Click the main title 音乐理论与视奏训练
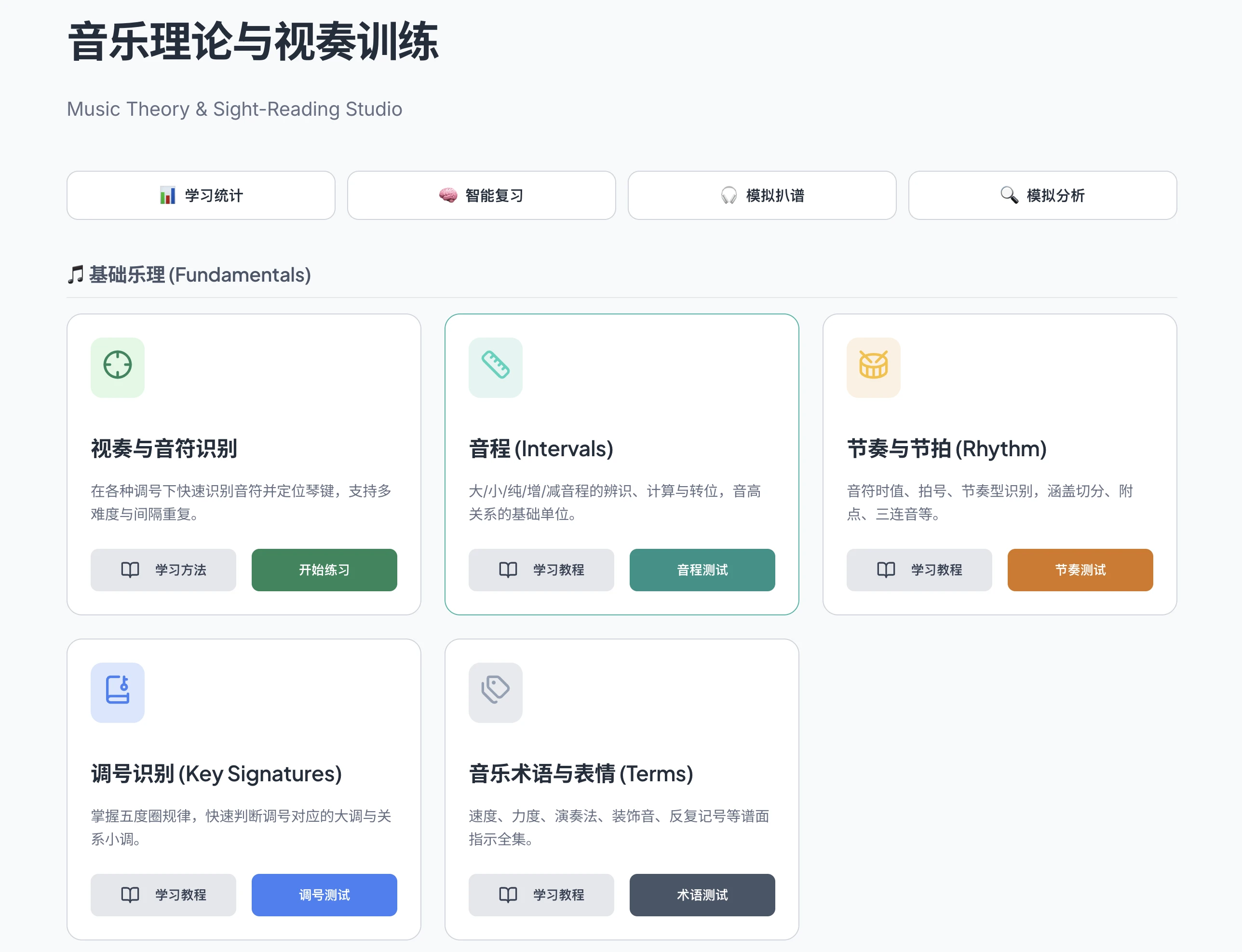Screen dimensions: 1242x952 point(253,42)
